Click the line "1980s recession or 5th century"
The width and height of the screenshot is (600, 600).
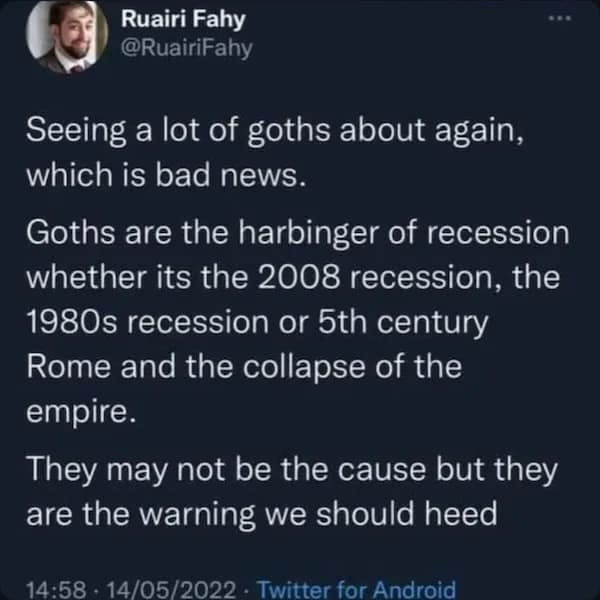[x=259, y=323]
